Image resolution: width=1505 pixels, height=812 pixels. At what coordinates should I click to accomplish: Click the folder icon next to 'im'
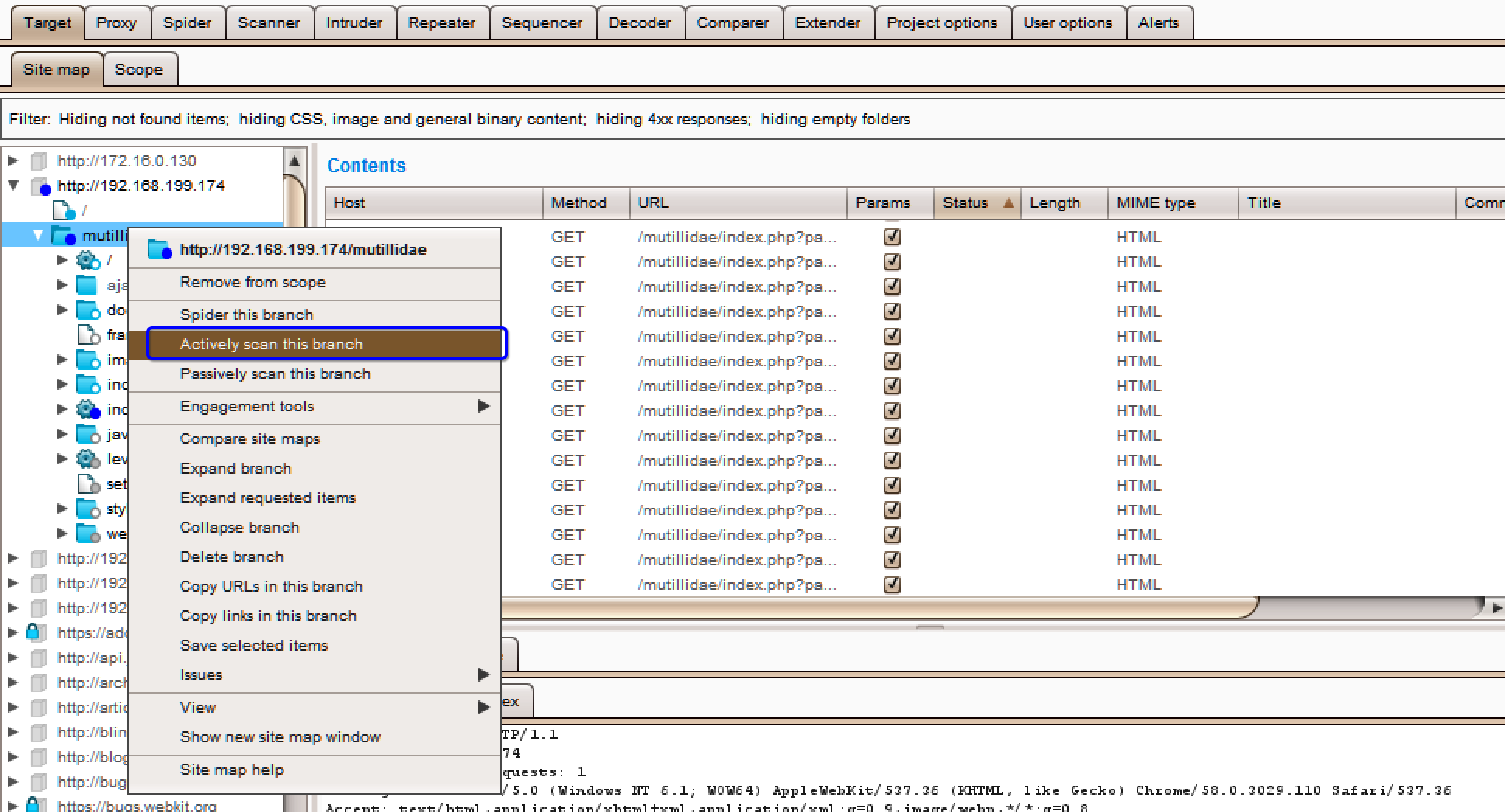pos(88,360)
